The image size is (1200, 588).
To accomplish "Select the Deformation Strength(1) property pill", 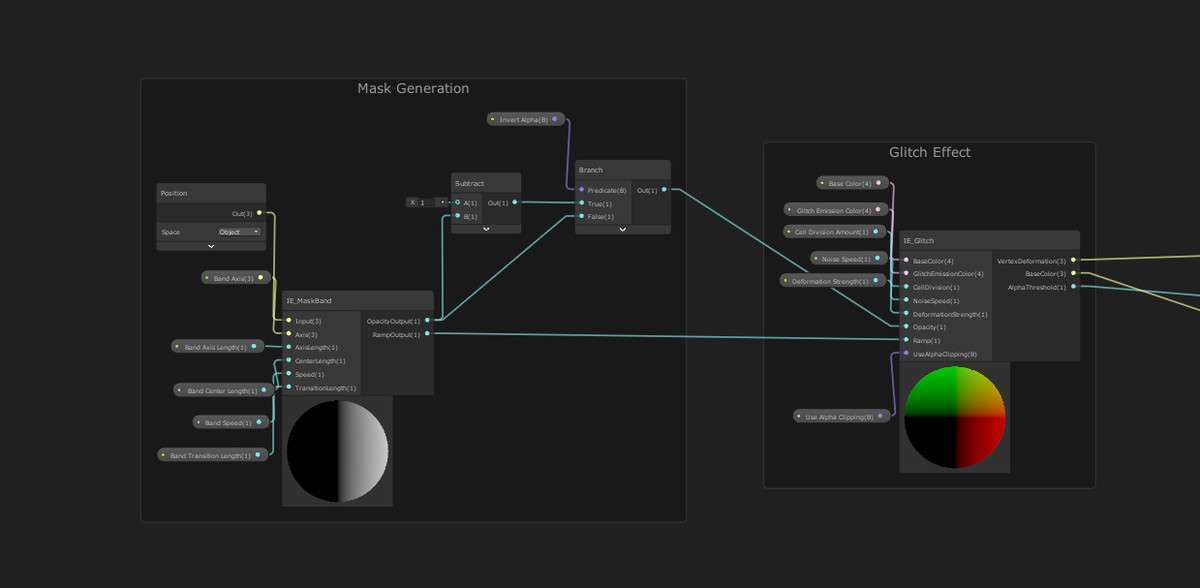I will pyautogui.click(x=834, y=281).
